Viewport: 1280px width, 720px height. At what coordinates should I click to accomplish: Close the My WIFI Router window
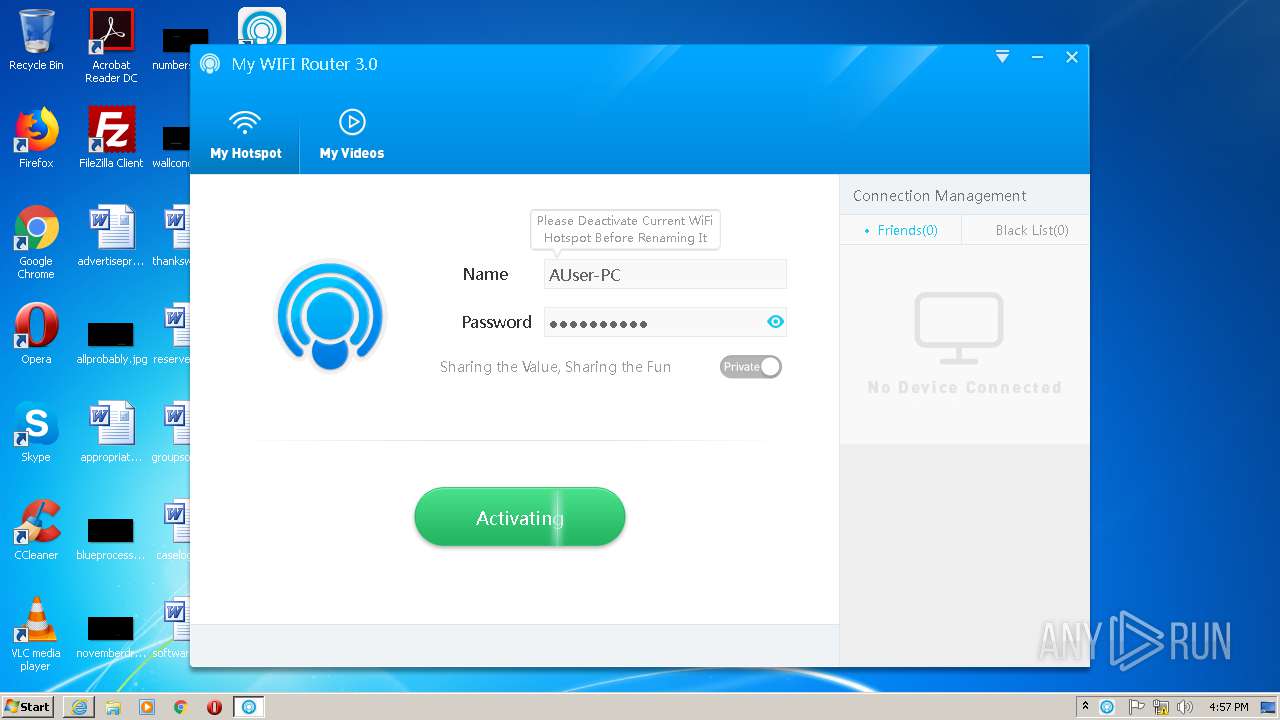(x=1071, y=57)
